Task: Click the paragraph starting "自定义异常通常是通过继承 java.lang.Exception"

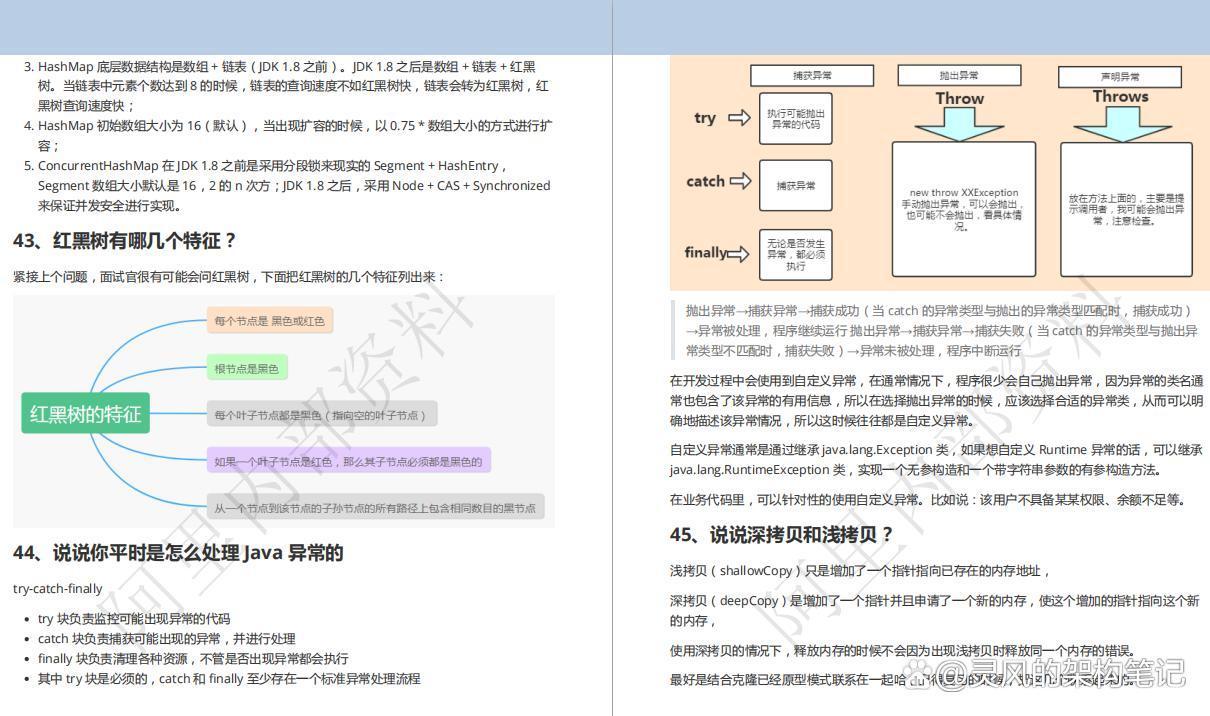Action: pos(937,460)
